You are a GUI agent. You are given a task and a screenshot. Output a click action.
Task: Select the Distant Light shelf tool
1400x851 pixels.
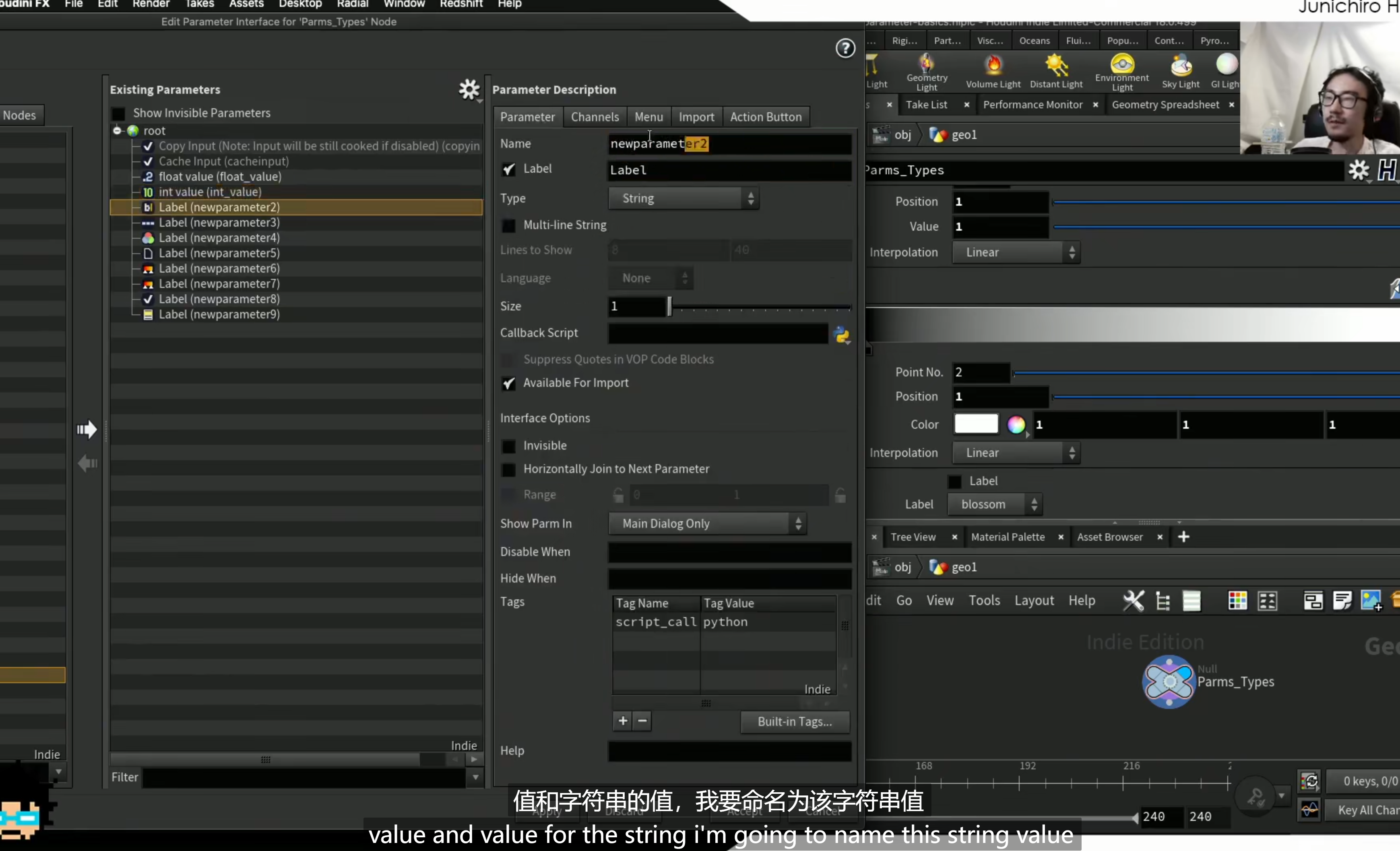coord(1056,71)
